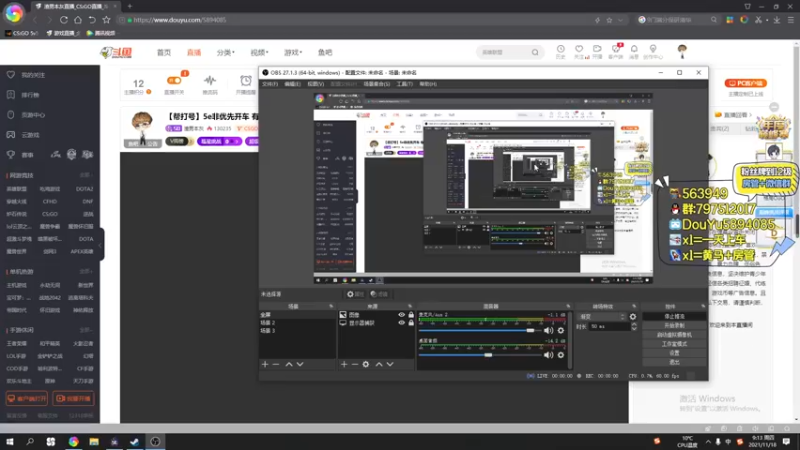
Task: Open the 场景集合(S) menu in OBS
Action: click(x=377, y=84)
